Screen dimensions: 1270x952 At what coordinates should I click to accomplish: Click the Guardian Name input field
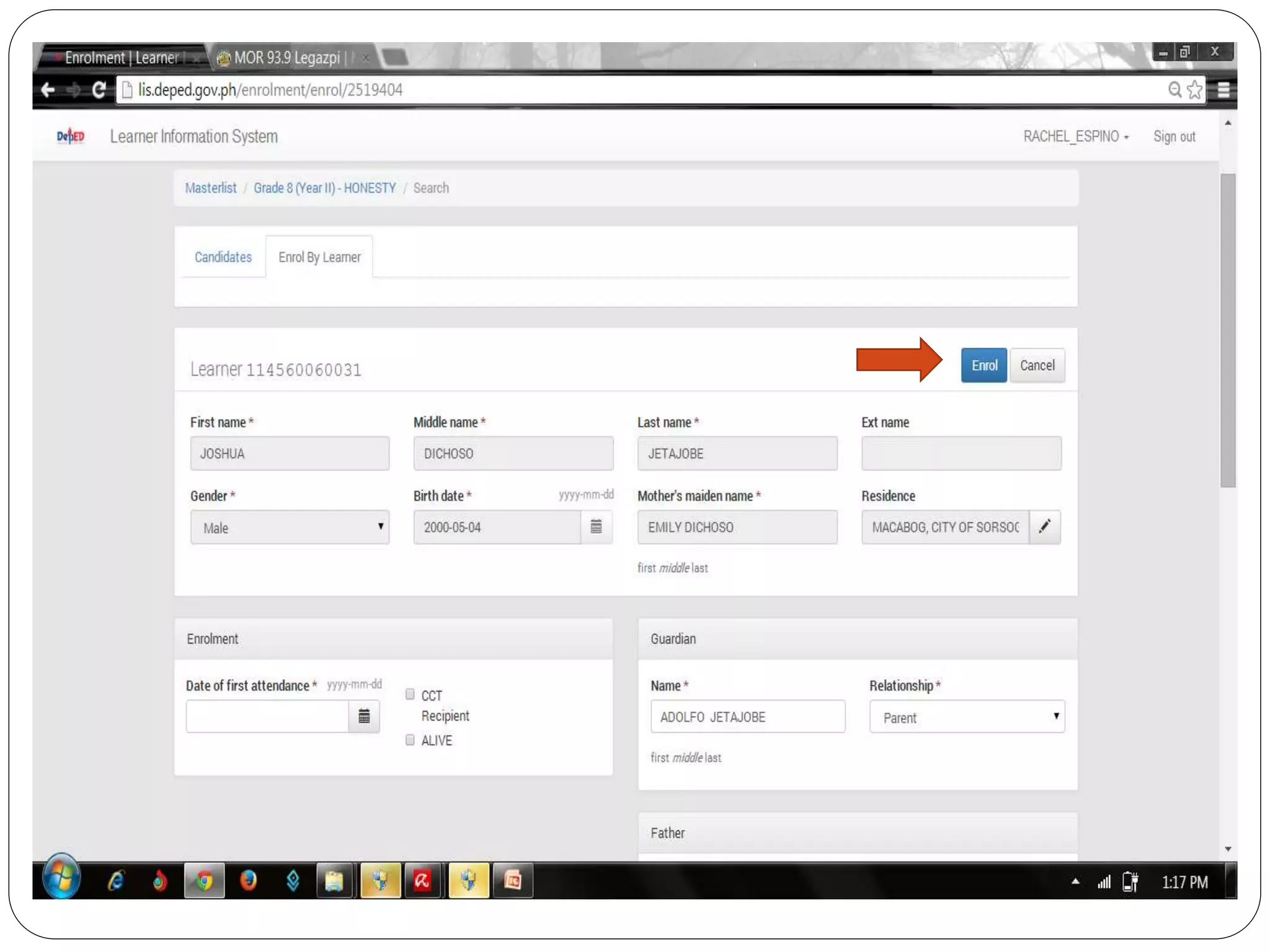747,717
